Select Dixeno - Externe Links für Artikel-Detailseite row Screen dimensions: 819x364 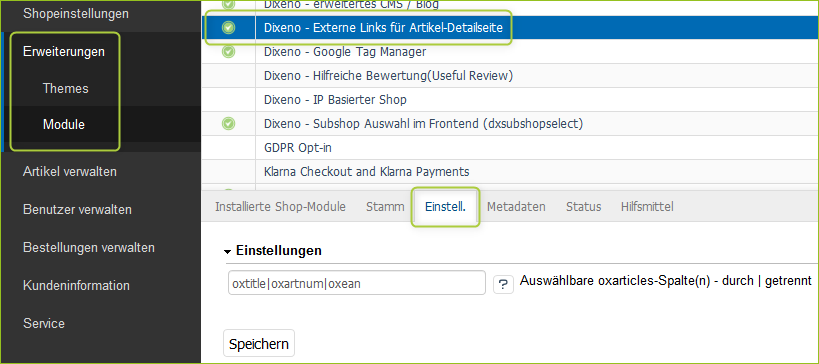(510, 28)
